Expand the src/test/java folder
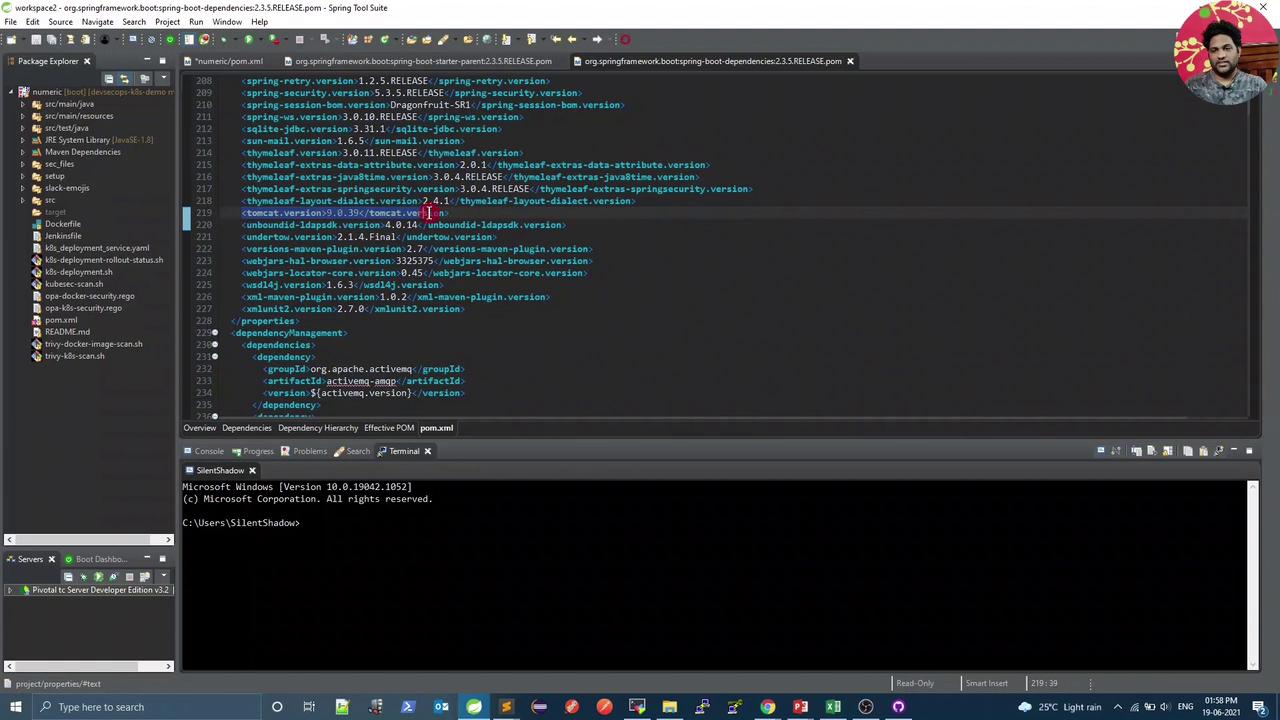The height and width of the screenshot is (720, 1280). pos(23,128)
